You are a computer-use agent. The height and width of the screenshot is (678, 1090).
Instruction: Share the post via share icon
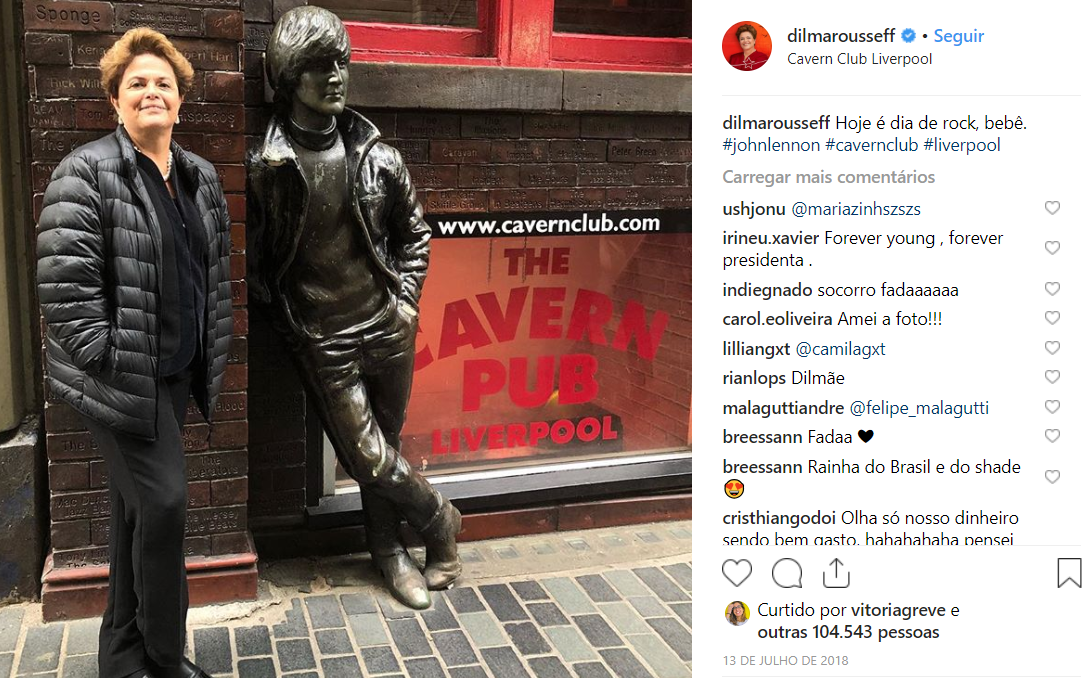coord(836,572)
